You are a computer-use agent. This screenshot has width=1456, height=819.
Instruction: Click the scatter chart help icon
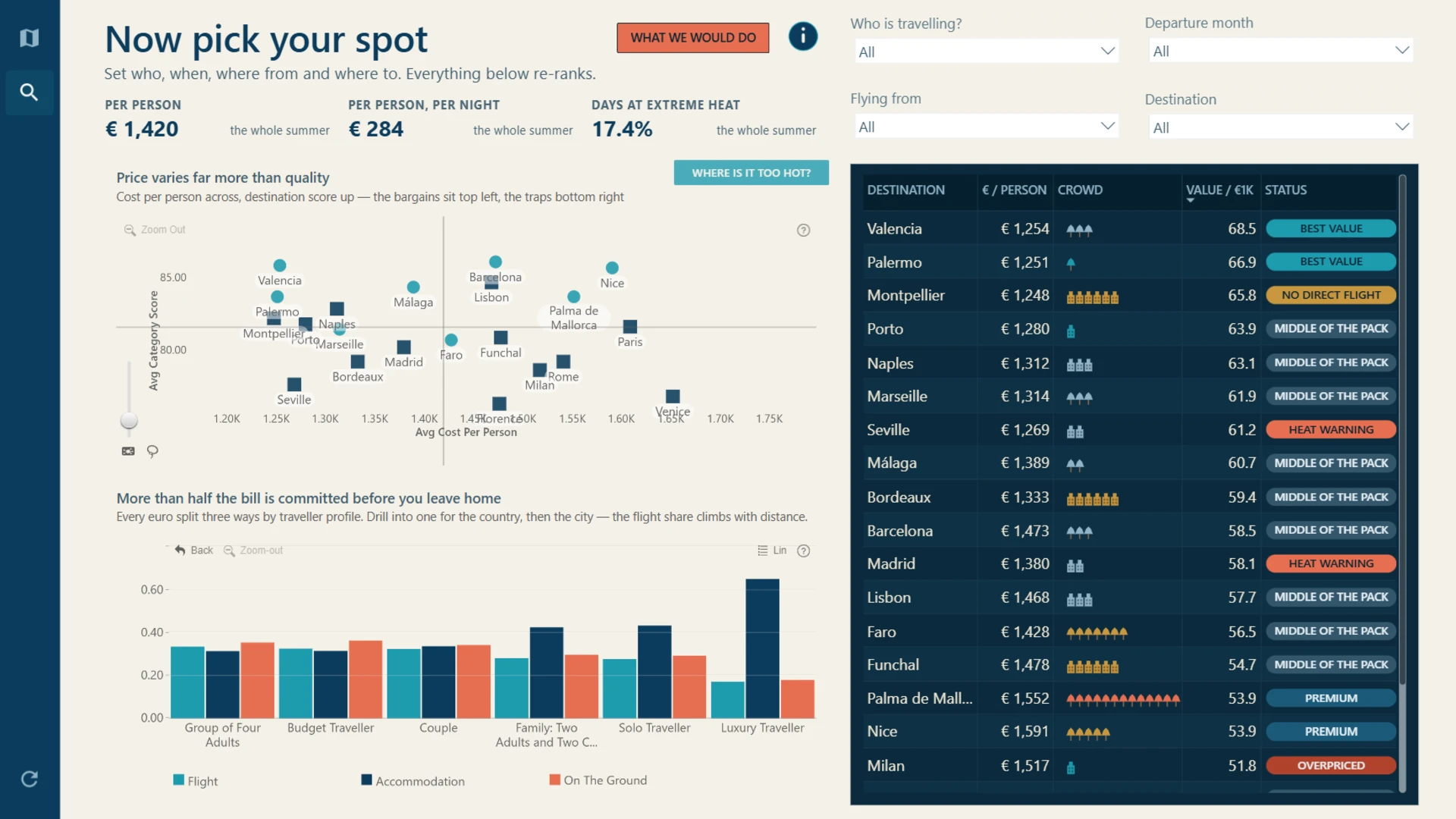[803, 230]
